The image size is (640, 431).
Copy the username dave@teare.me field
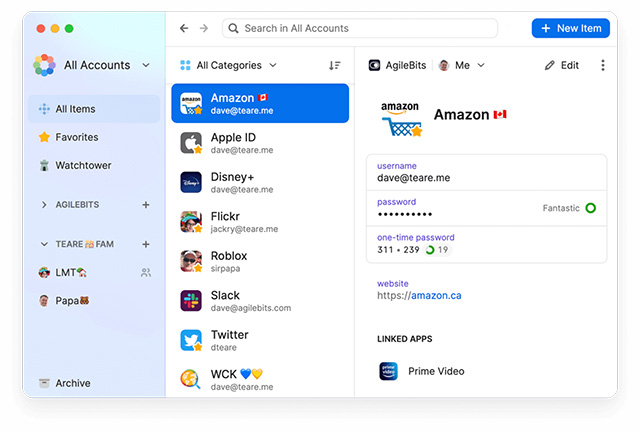pos(487,173)
